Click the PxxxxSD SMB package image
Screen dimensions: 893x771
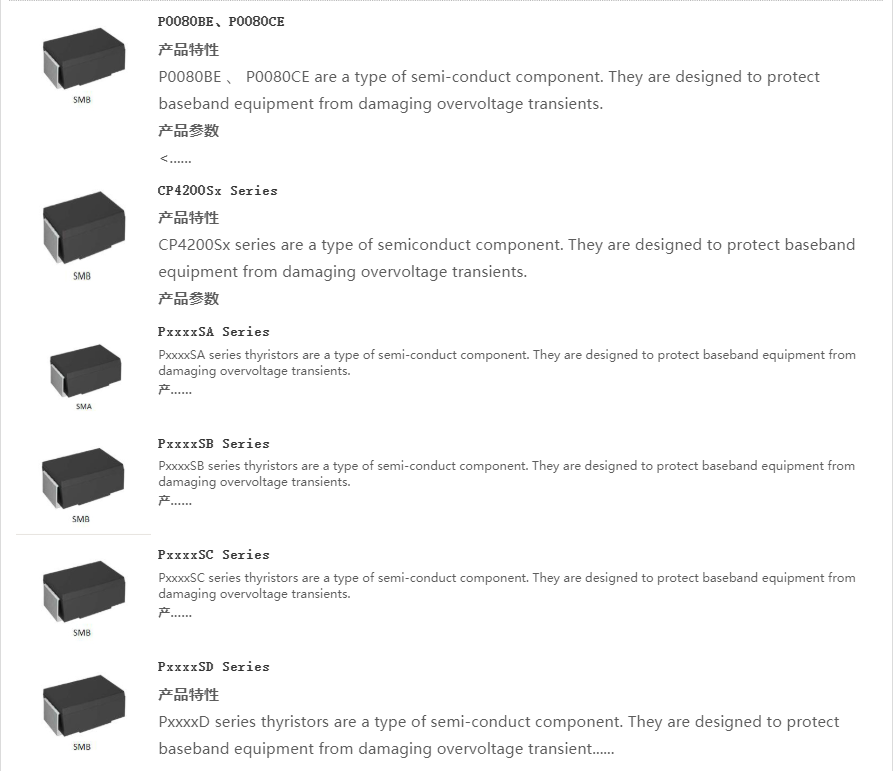point(84,712)
